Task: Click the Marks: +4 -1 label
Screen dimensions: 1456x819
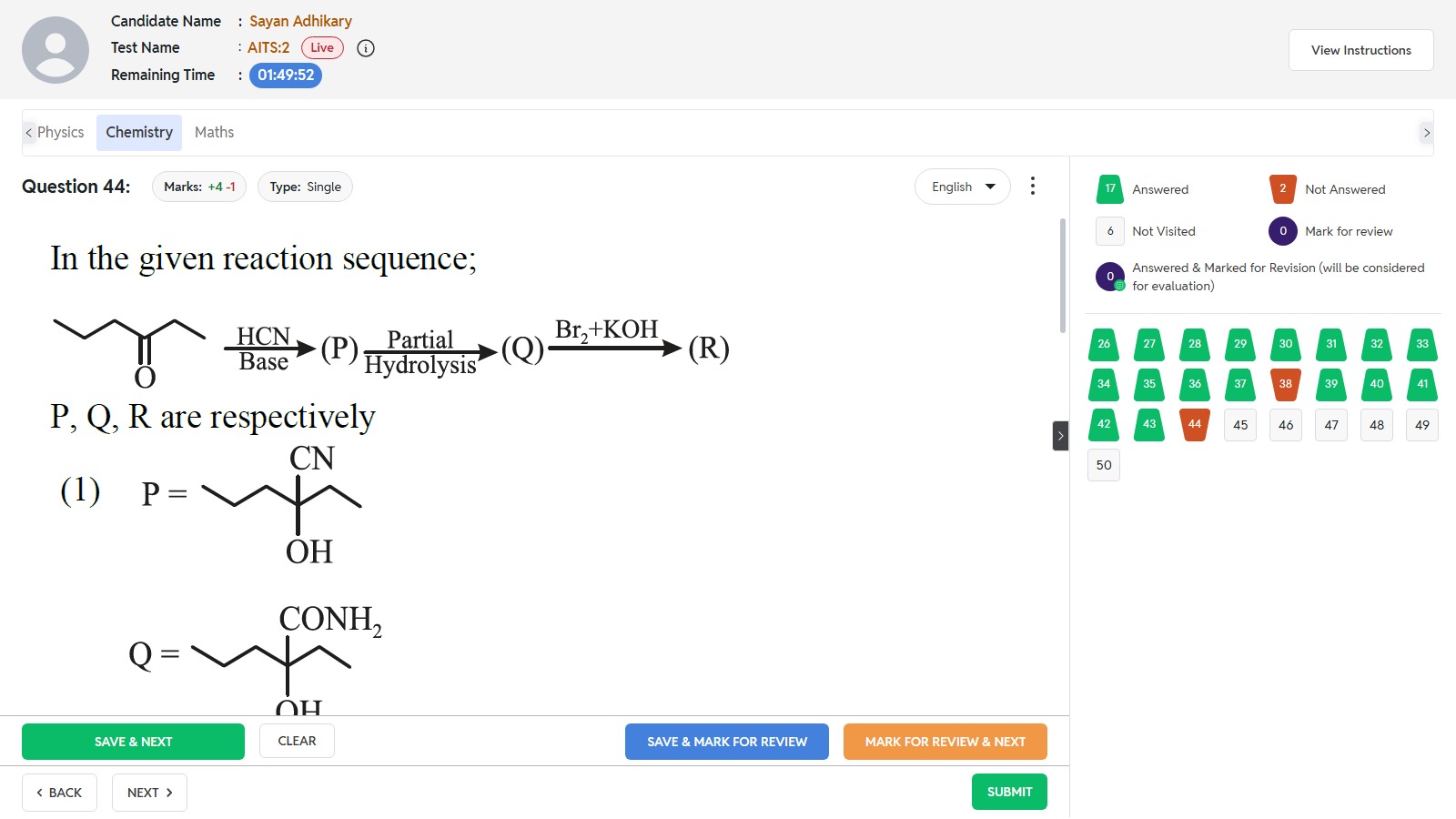Action: (x=199, y=187)
